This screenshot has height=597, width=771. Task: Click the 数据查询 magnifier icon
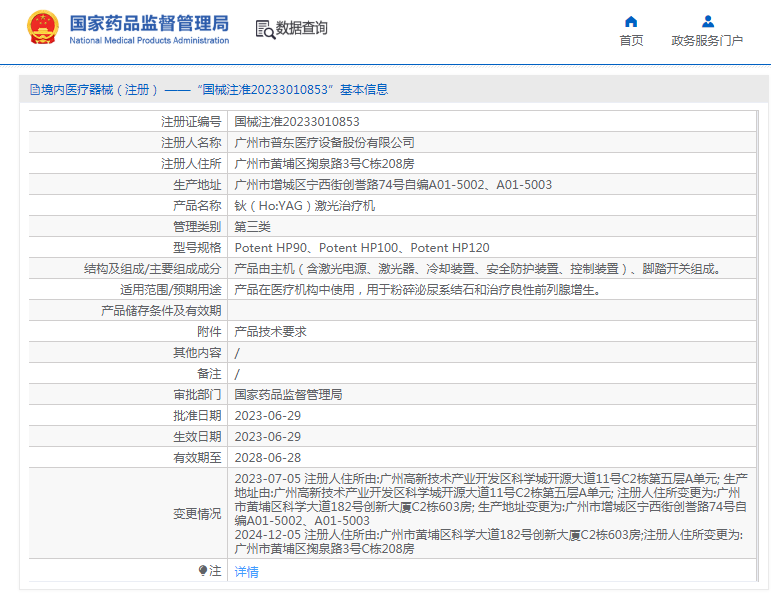265,29
